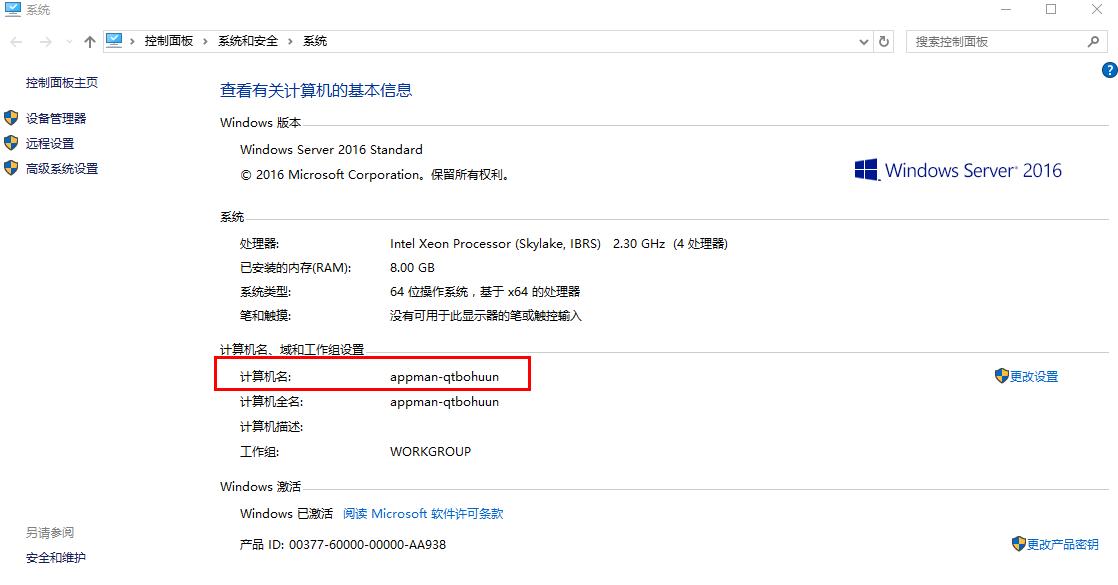Click the System window title icon
The image size is (1118, 585).
coord(12,9)
